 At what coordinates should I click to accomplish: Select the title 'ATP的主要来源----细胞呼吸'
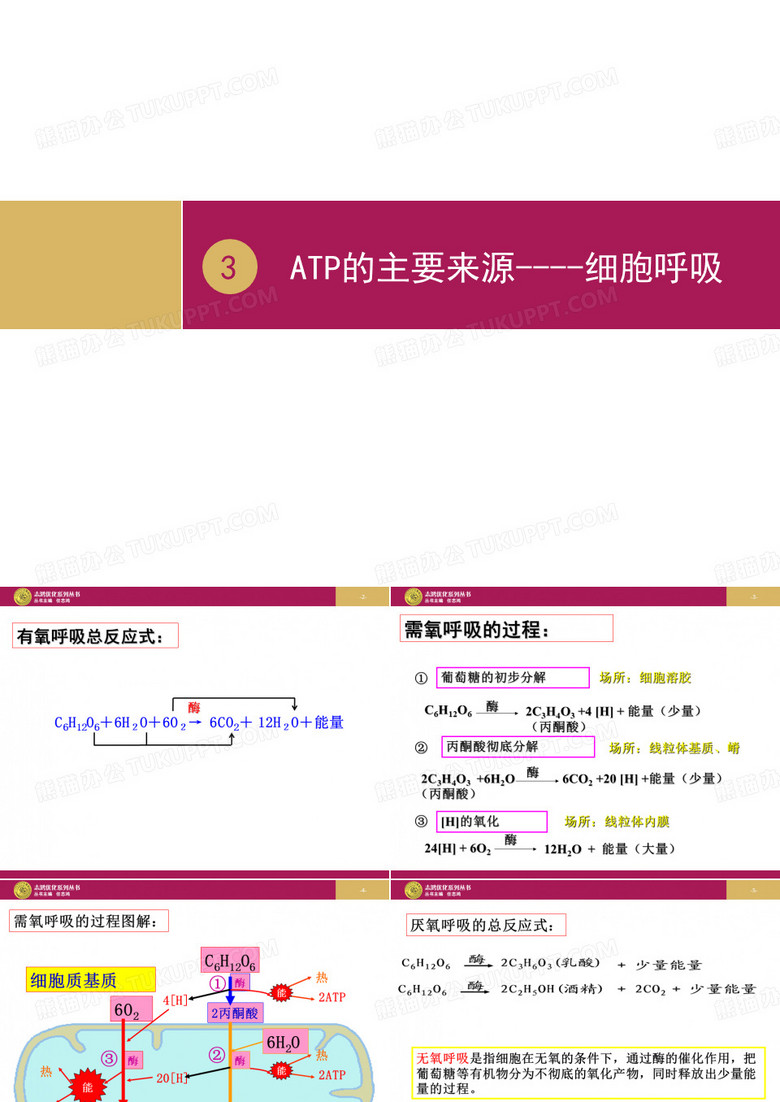(x=505, y=268)
